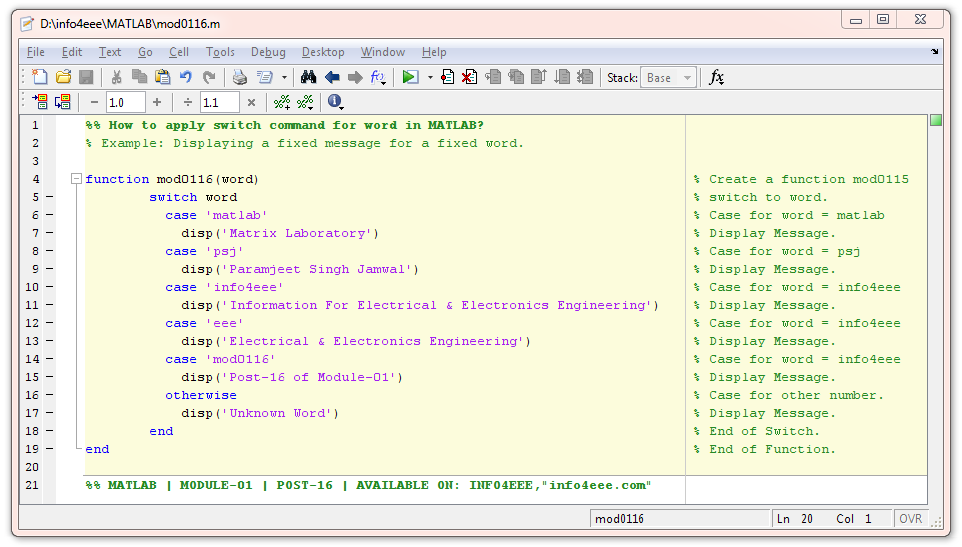Expand the Run button dropdown arrow
This screenshot has width=962, height=547.
click(430, 77)
